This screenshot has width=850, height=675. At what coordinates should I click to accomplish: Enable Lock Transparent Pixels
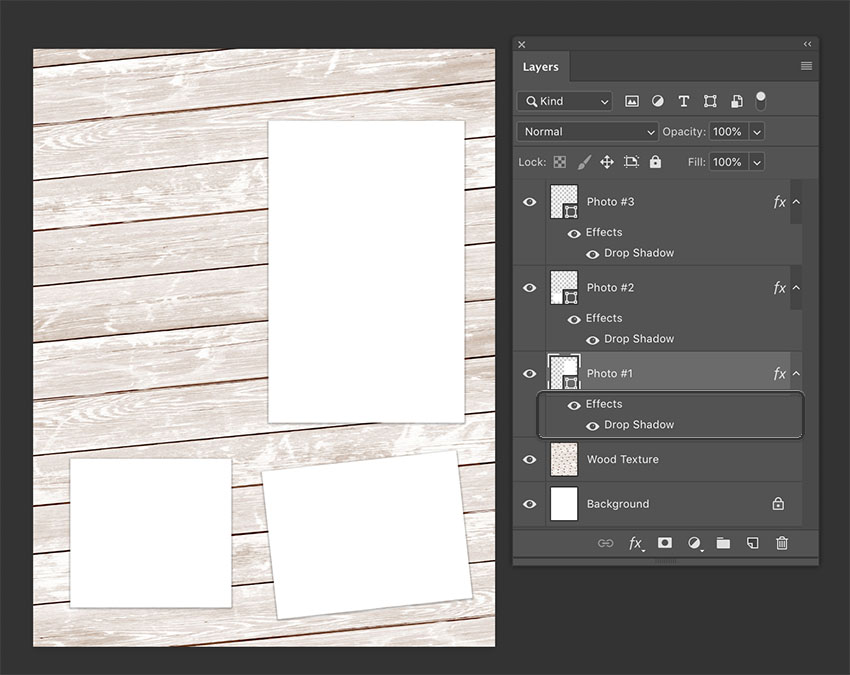point(560,162)
